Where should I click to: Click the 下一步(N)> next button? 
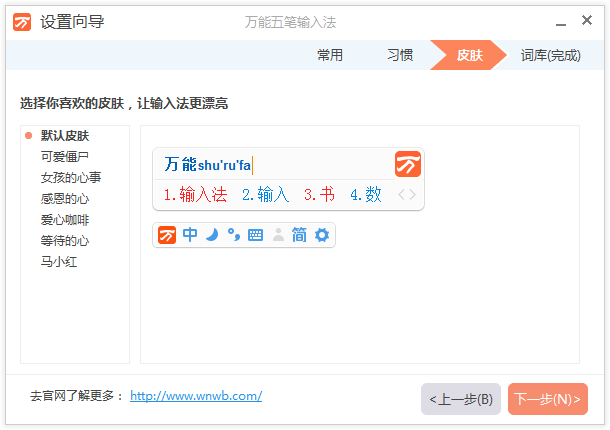[x=548, y=399]
